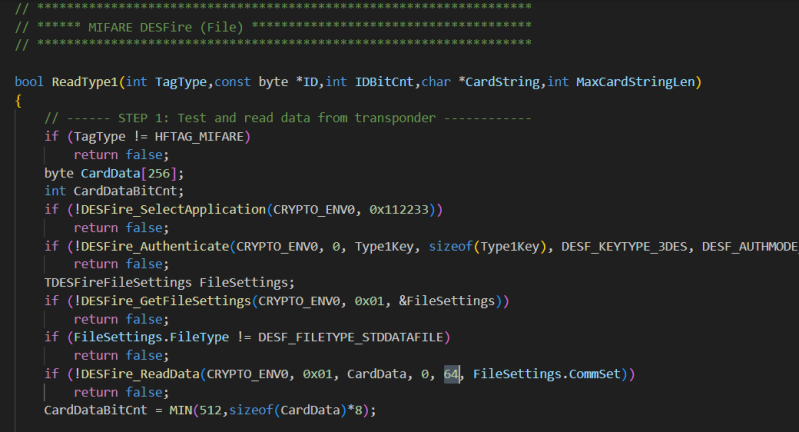799x432 pixels.
Task: Click DESFire_SelectApplication function call
Action: (173, 209)
